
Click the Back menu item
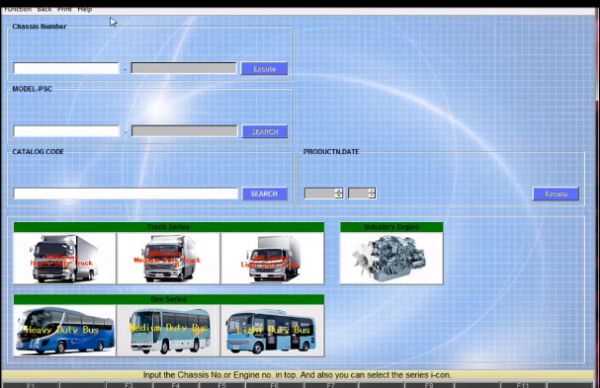(44, 9)
